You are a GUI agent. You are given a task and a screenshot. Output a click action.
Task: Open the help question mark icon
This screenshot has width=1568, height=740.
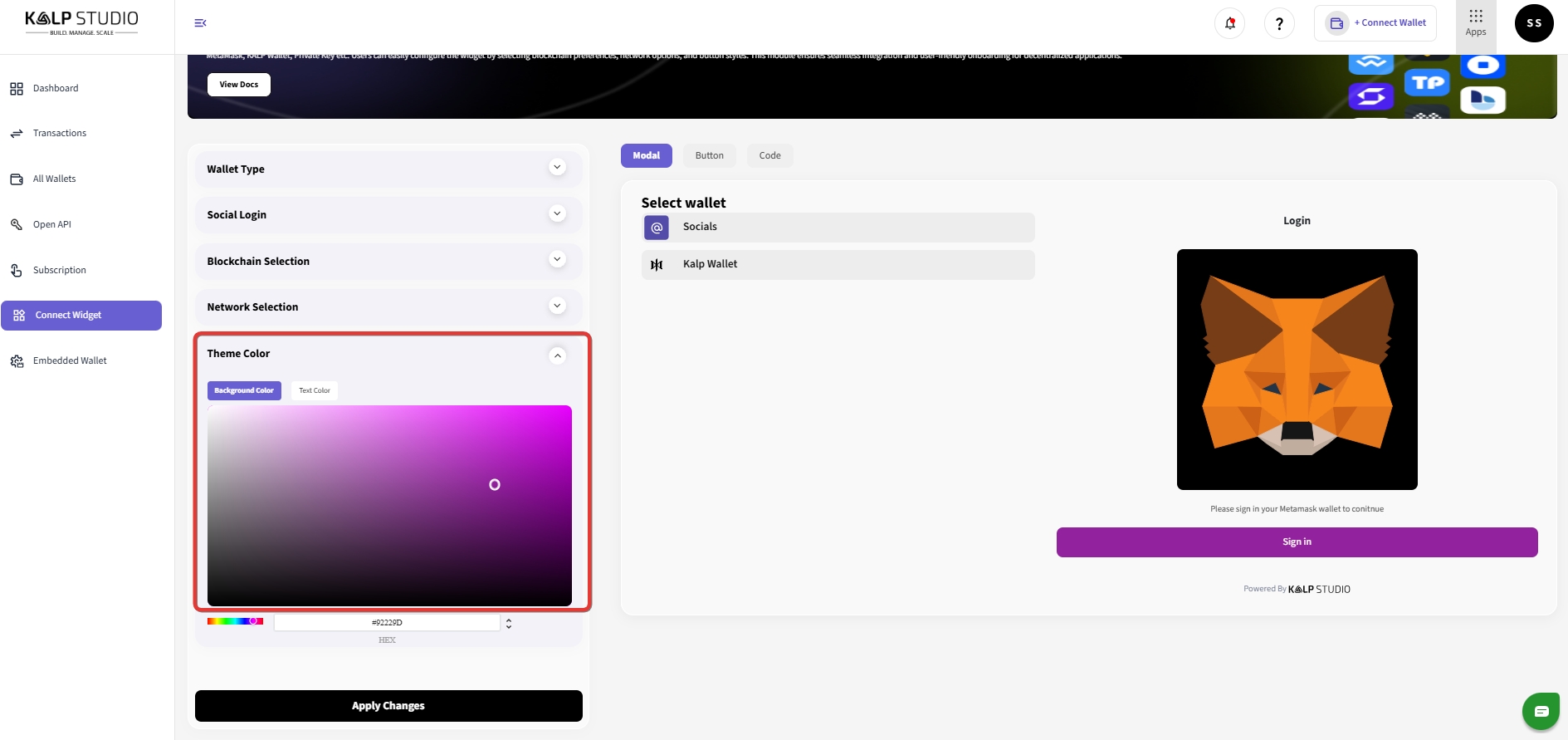(x=1279, y=23)
